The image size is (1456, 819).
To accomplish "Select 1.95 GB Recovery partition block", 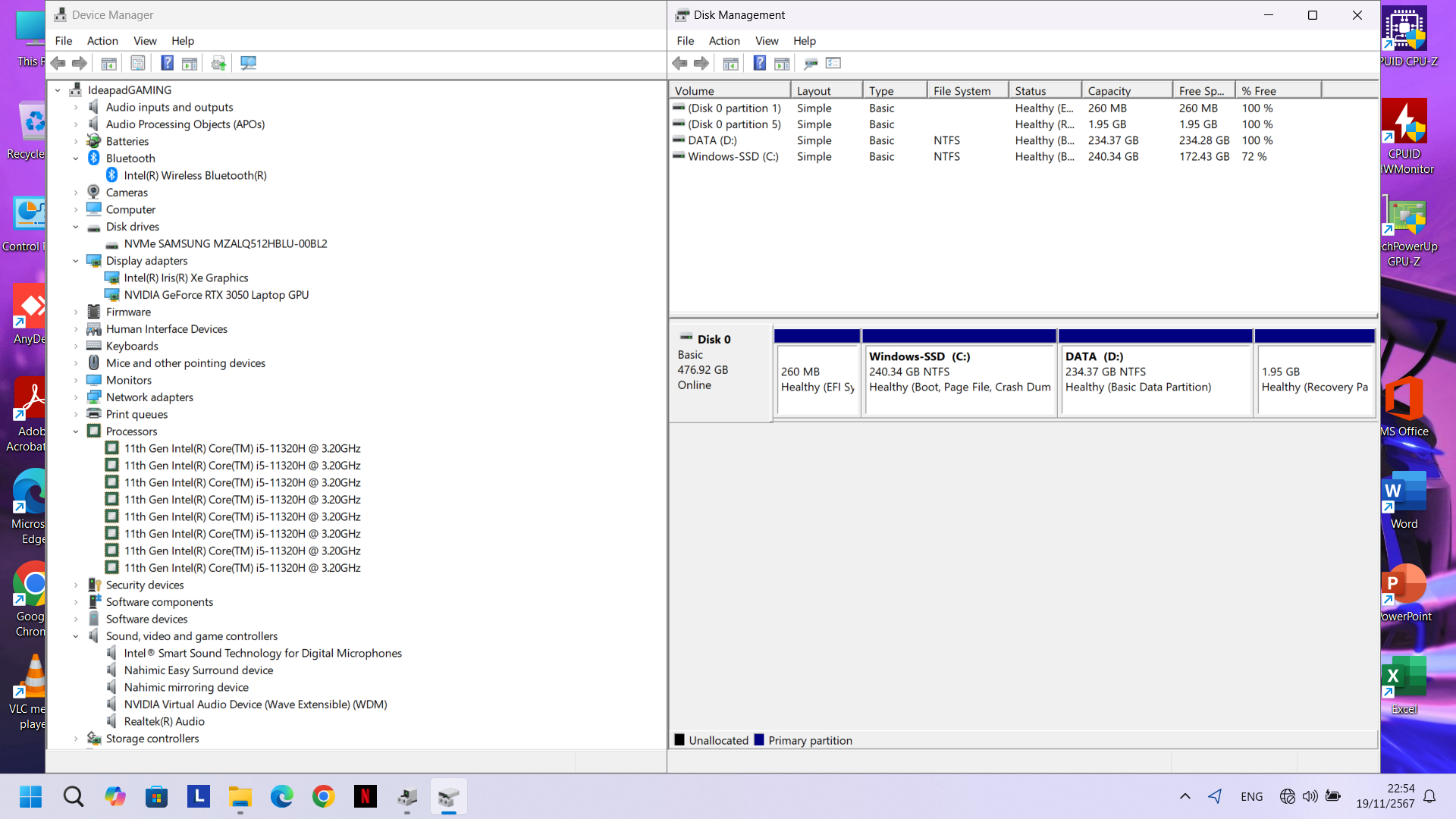I will tap(1315, 373).
